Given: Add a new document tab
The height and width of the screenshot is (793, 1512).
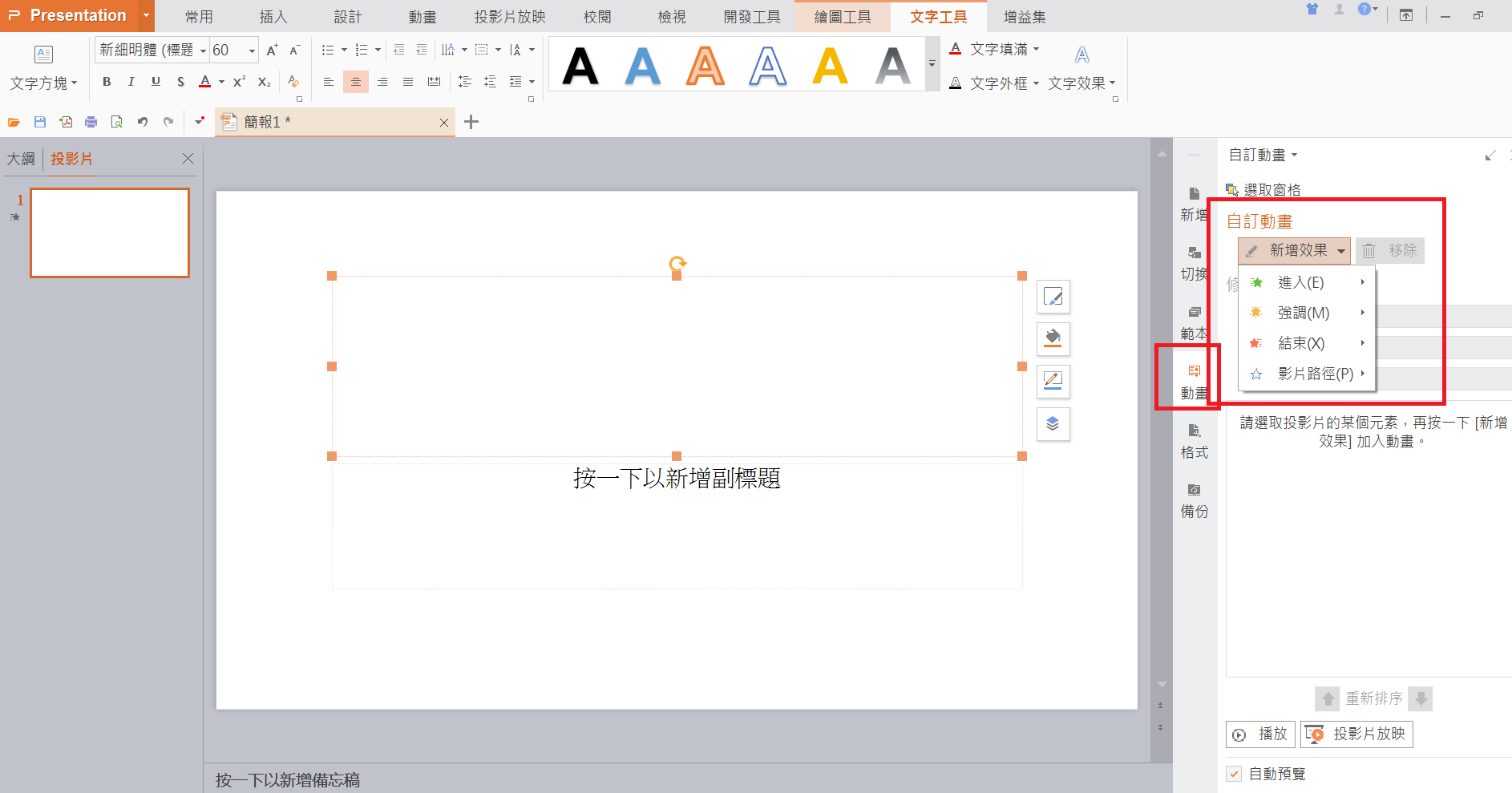Looking at the screenshot, I should 471,122.
